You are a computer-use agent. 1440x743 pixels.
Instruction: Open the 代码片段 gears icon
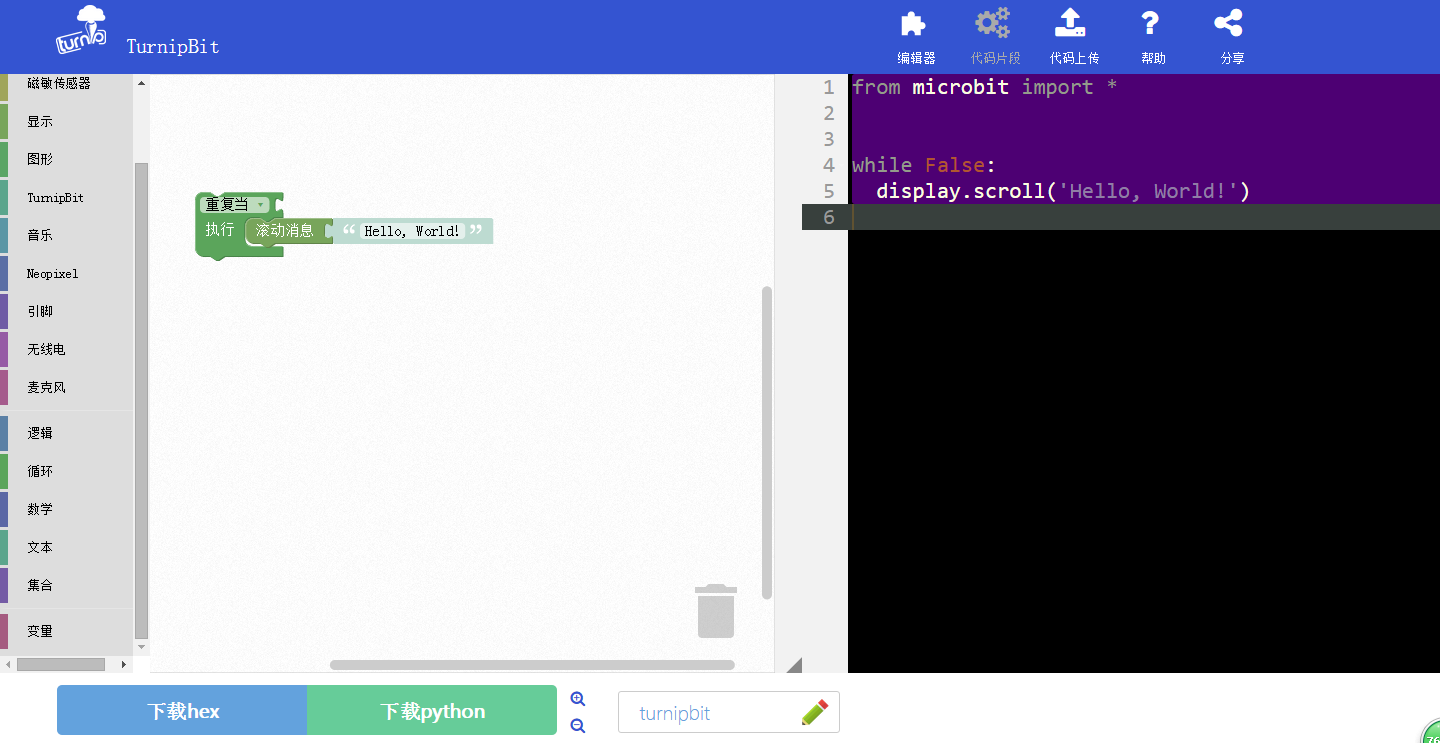pyautogui.click(x=993, y=23)
